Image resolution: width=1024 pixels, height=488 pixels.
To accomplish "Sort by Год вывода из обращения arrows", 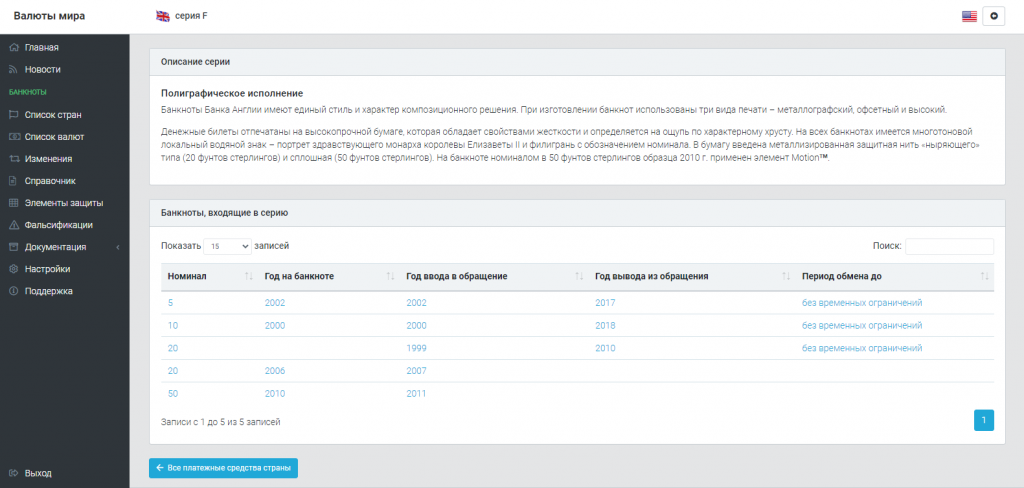I will coord(786,277).
